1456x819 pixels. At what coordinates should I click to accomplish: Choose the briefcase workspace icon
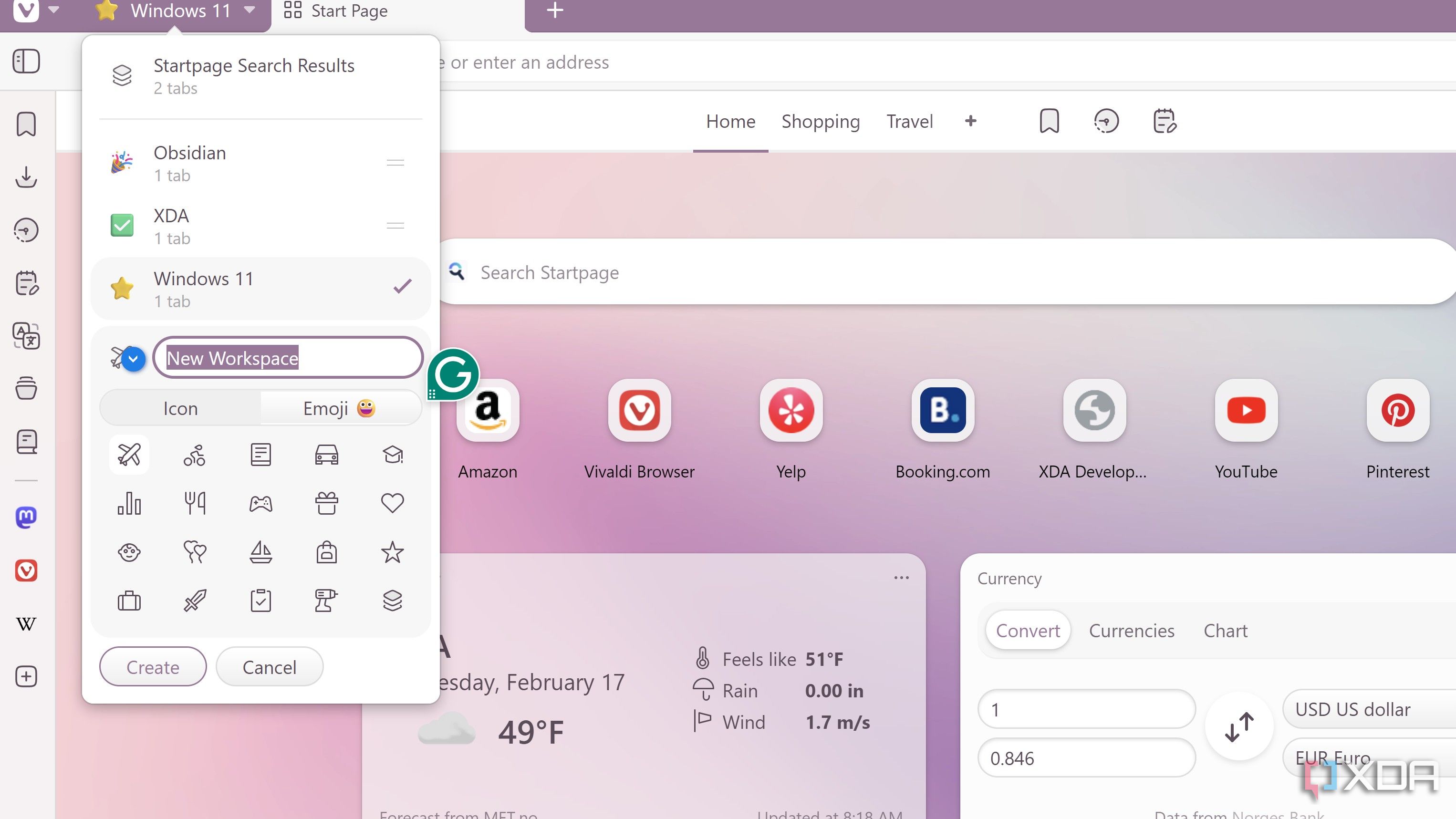pyautogui.click(x=129, y=600)
